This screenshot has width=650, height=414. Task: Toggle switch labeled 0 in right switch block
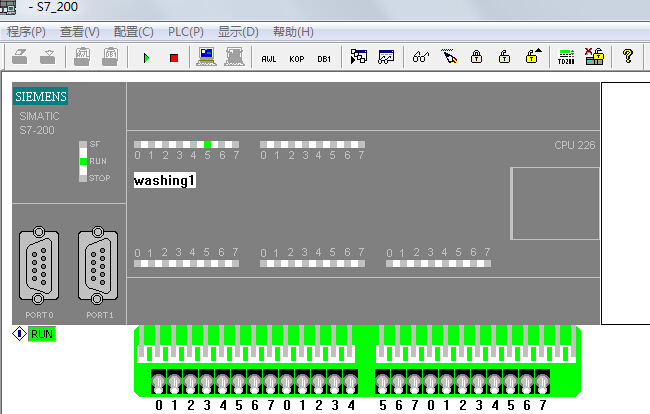click(x=430, y=382)
